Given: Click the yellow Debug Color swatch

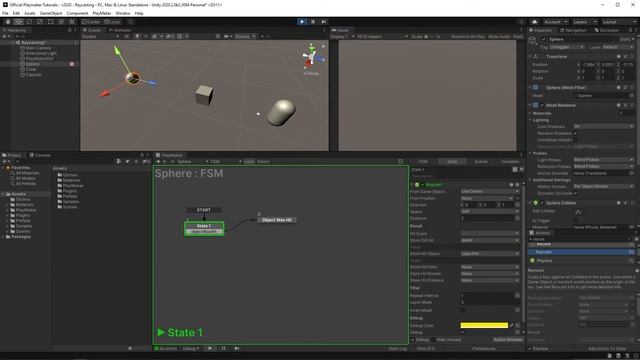Looking at the screenshot, I should [484, 325].
